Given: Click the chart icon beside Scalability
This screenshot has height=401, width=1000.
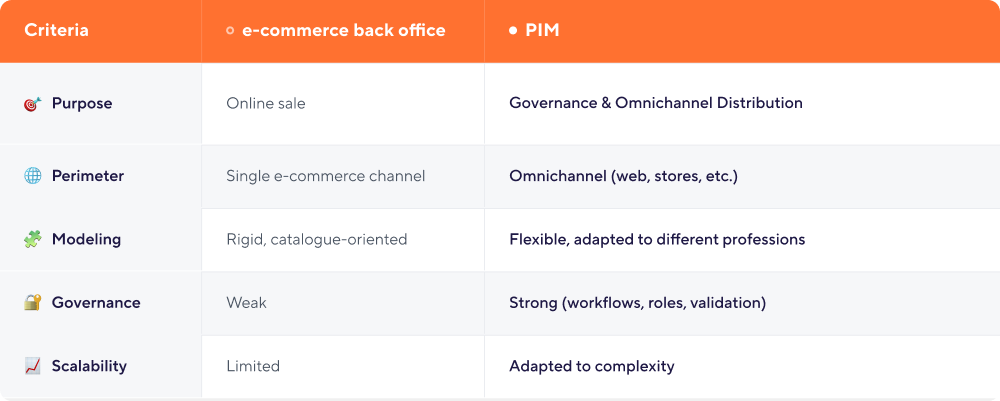Looking at the screenshot, I should coord(32,366).
